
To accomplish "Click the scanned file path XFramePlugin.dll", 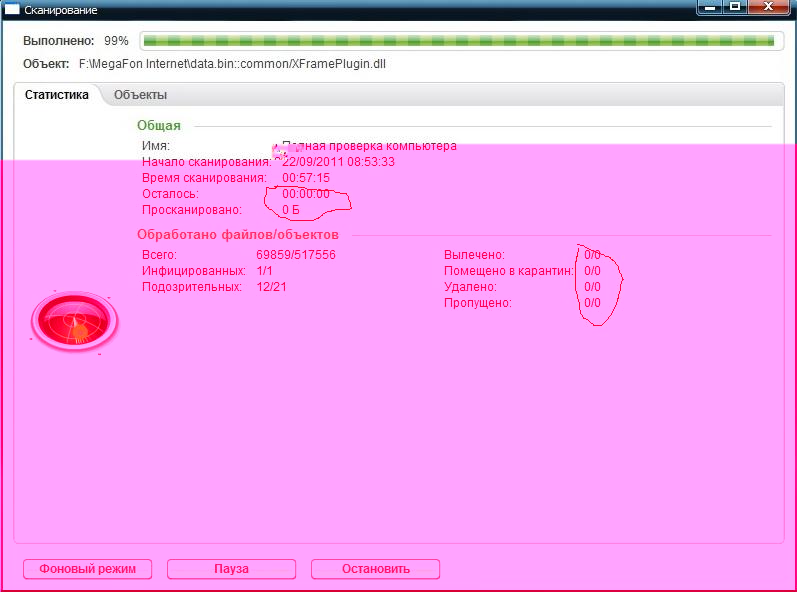I will 232,63.
